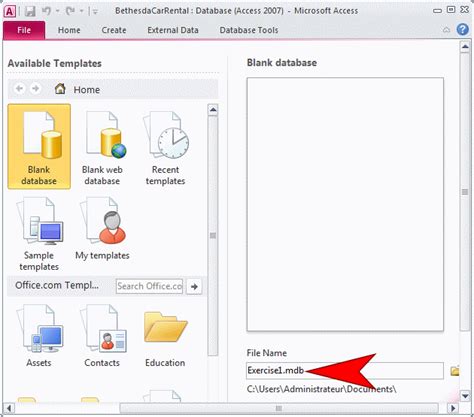Viewport: 474px width, 417px height.
Task: Minimize the ribbon with the caret icon
Action: pyautogui.click(x=446, y=30)
